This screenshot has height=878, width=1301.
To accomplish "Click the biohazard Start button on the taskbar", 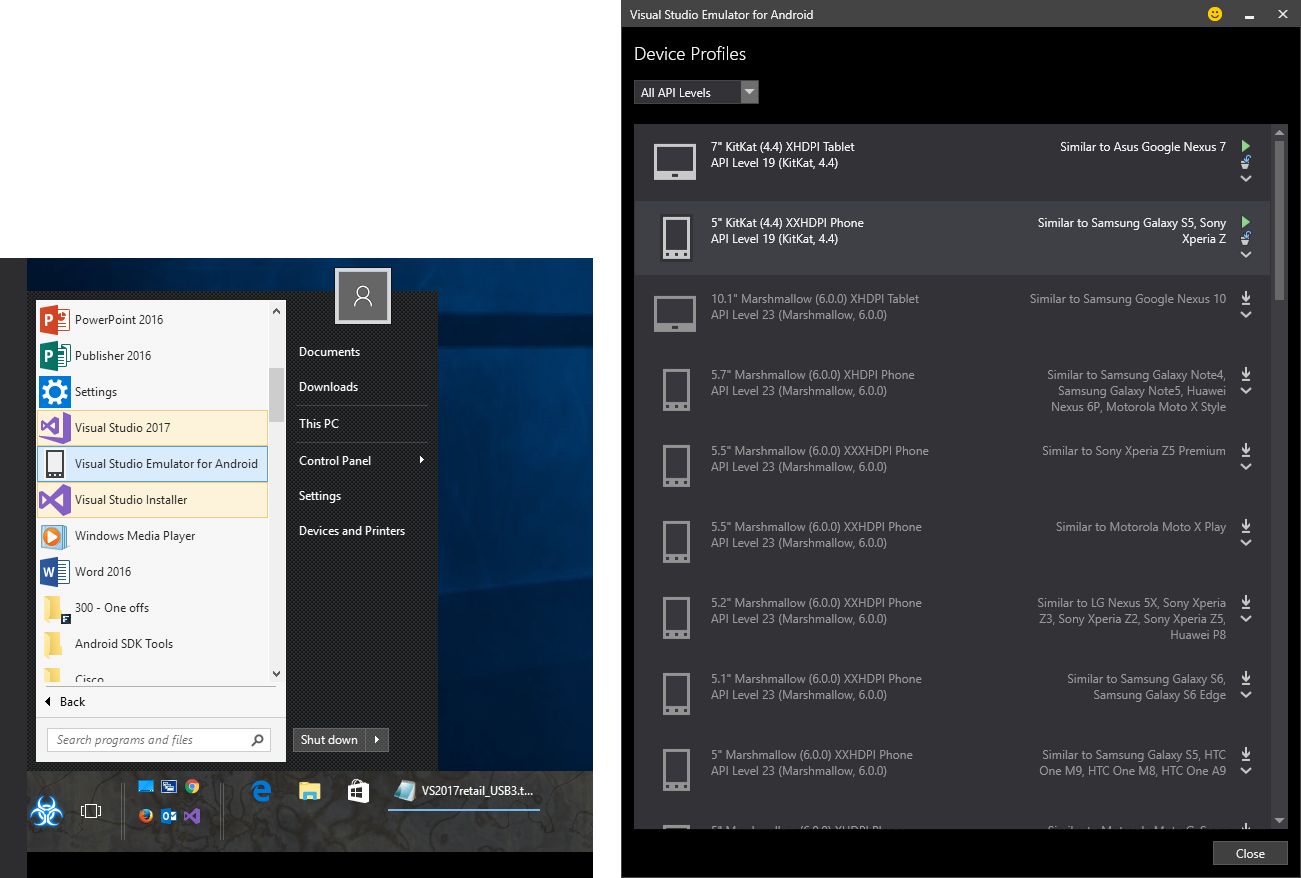I will pyautogui.click(x=46, y=812).
